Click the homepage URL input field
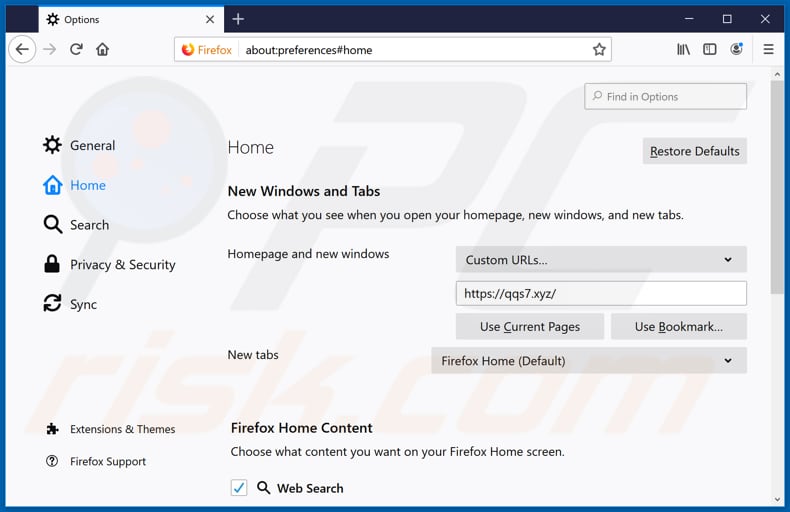This screenshot has height=512, width=790. [x=601, y=293]
